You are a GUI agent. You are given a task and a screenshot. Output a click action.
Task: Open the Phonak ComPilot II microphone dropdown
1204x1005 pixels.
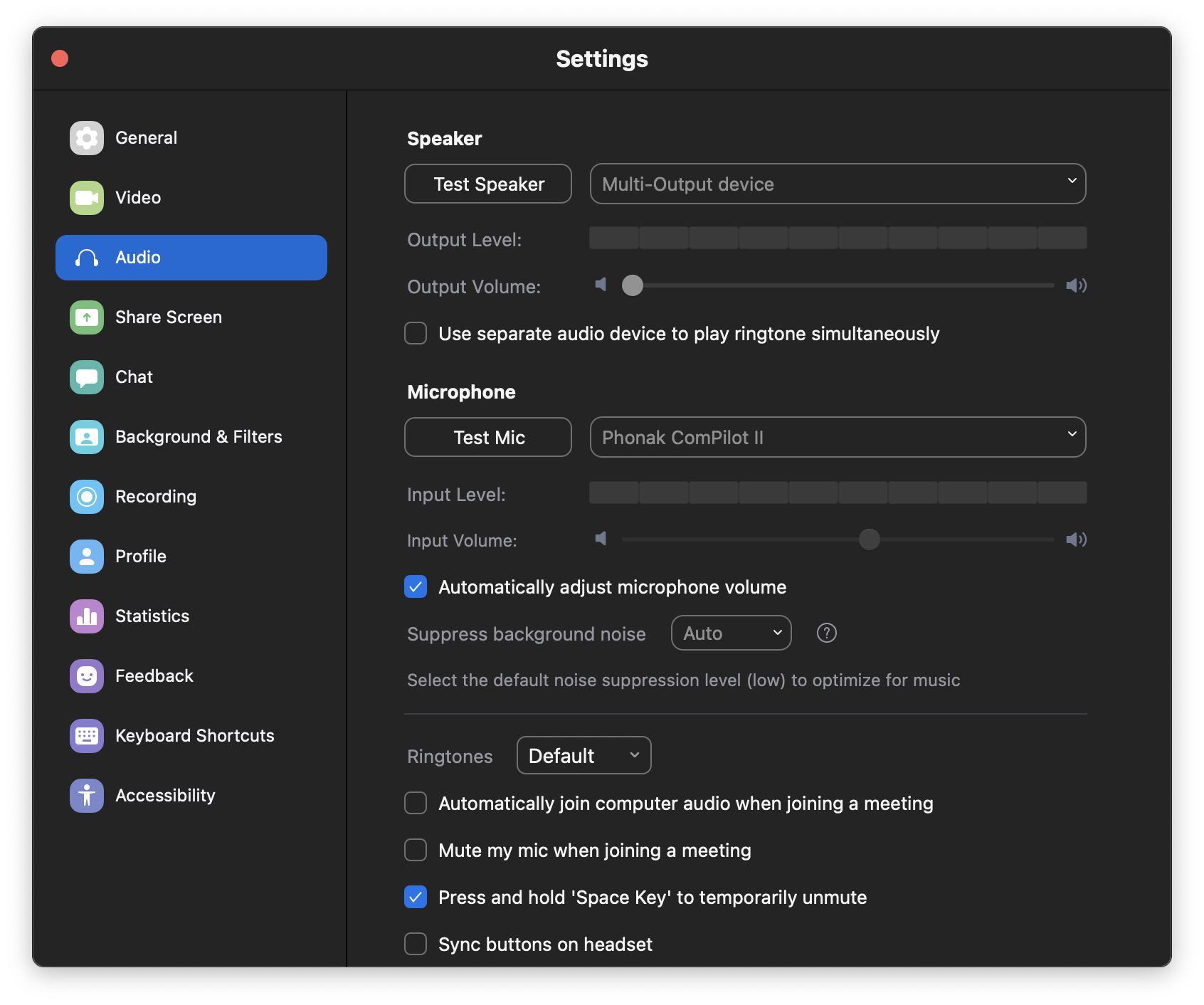click(838, 437)
